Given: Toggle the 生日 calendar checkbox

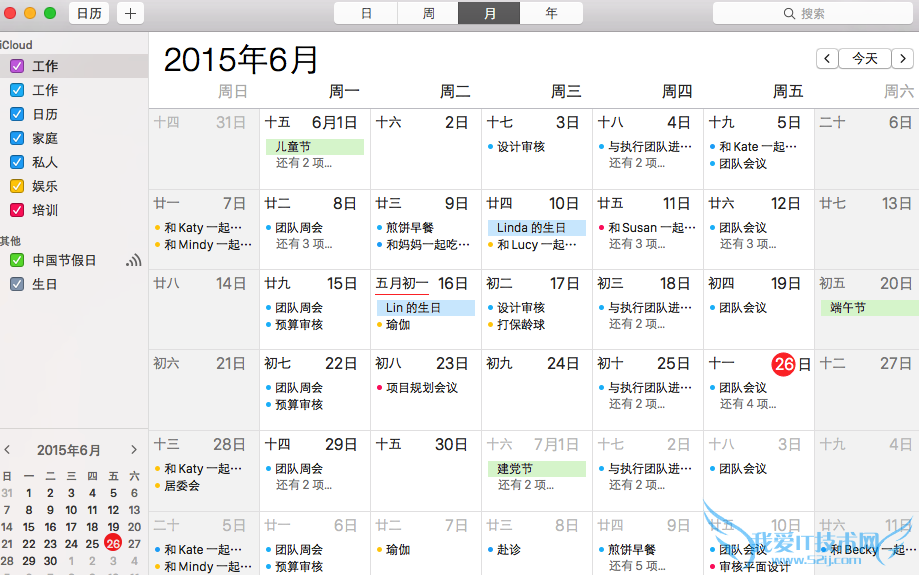Looking at the screenshot, I should (x=16, y=284).
